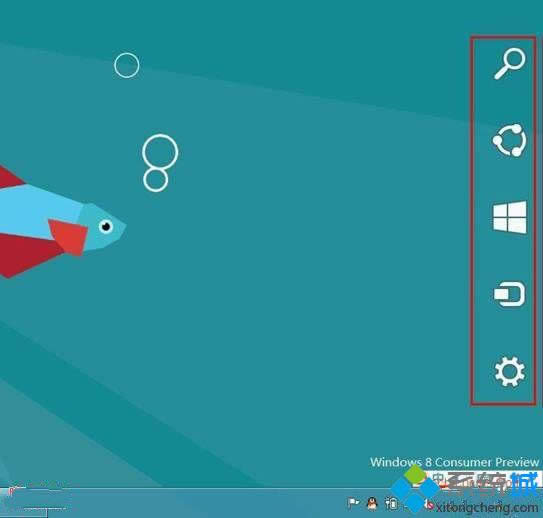
Task: Open the Settings gear charm
Action: (x=509, y=372)
